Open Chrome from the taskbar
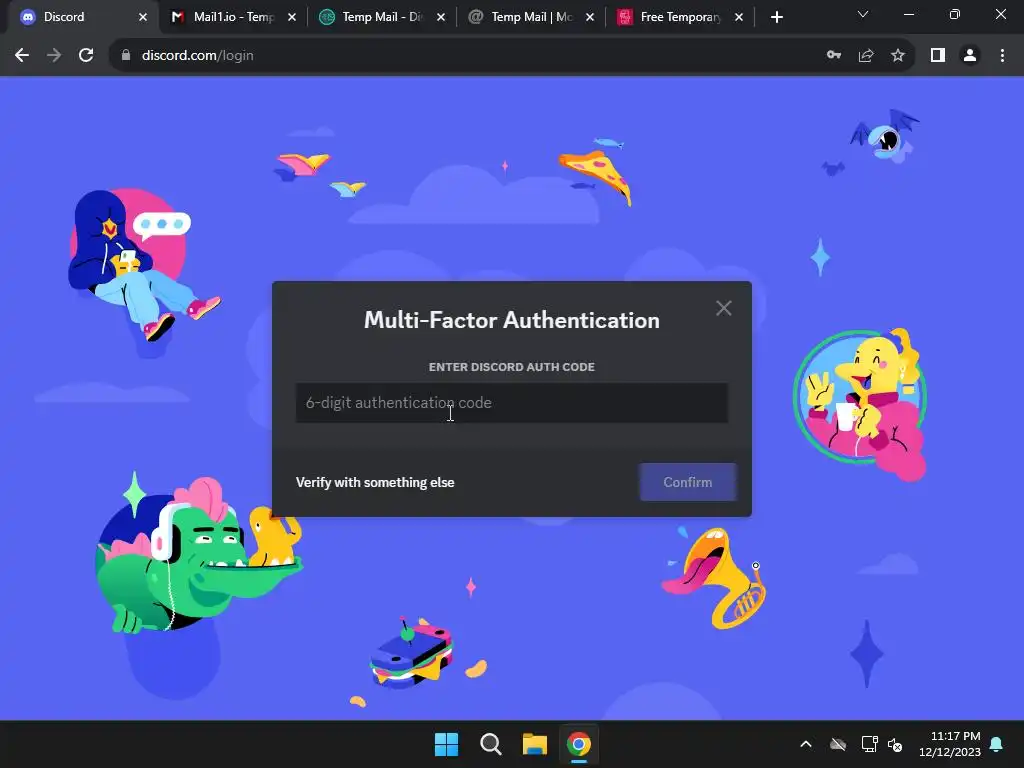Screen dimensions: 1024x768 tap(579, 744)
